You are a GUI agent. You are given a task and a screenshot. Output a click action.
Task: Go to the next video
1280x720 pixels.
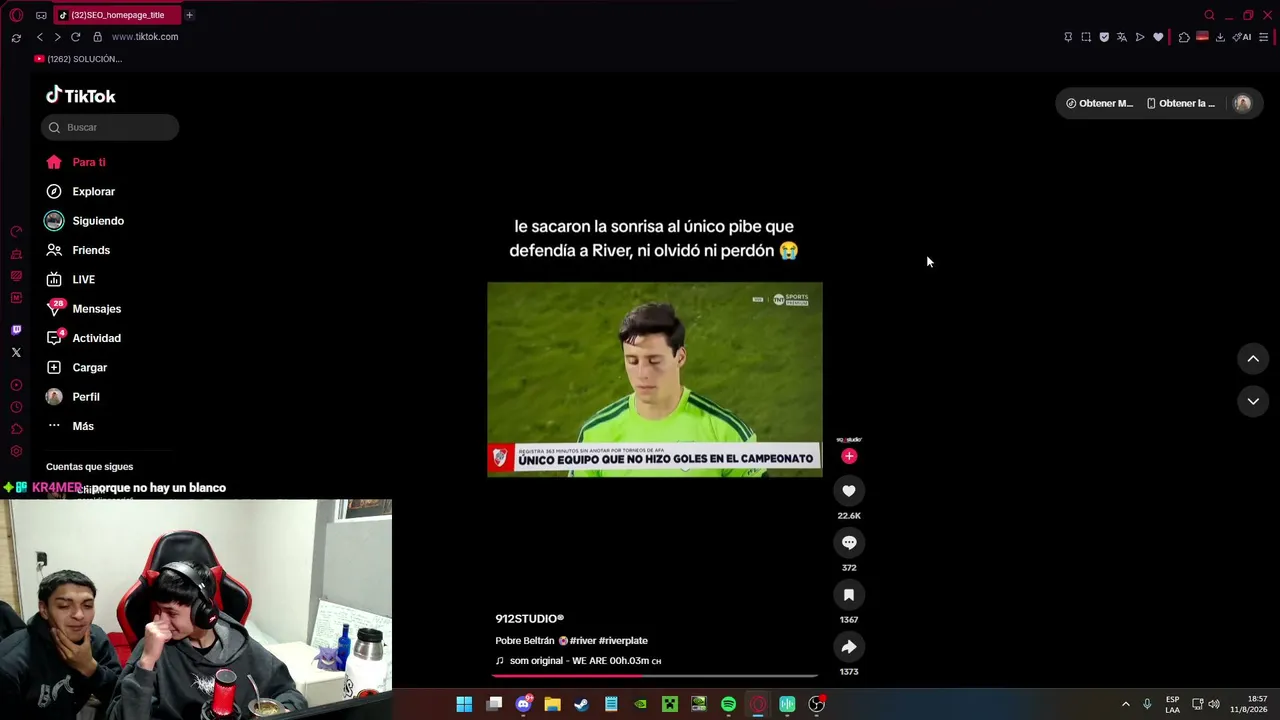pos(1253,401)
